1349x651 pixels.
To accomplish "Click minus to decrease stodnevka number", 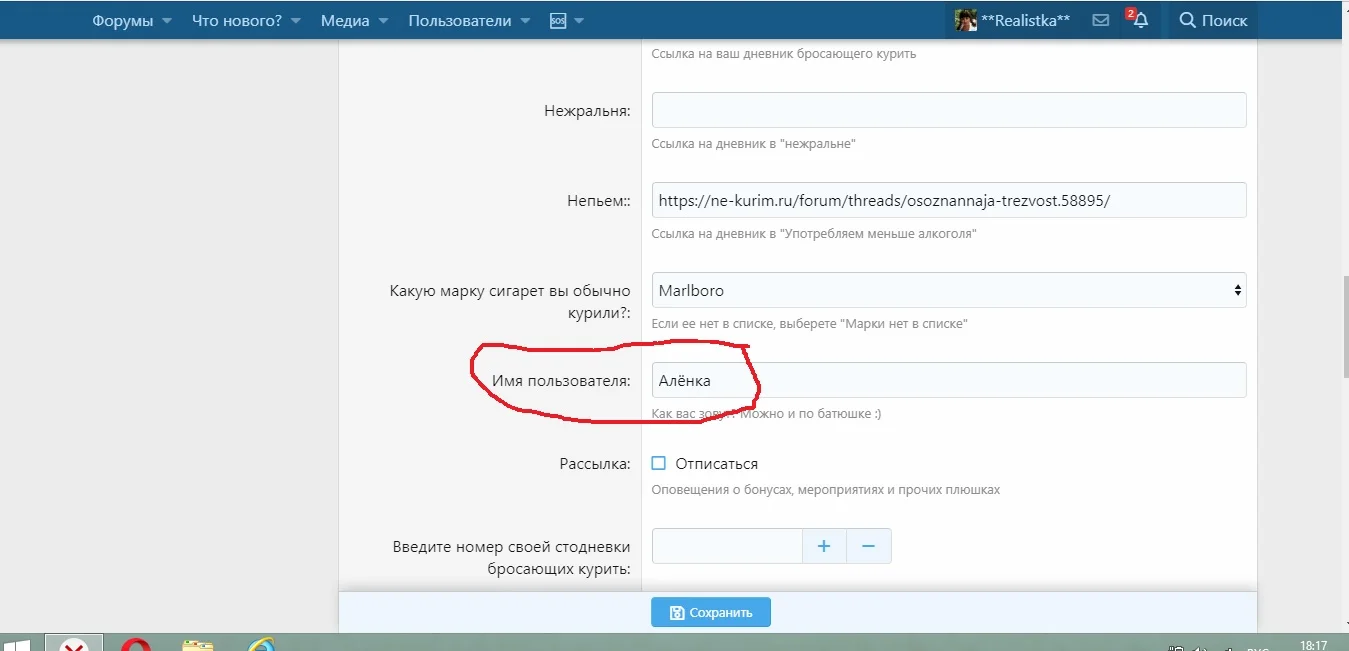I will [869, 545].
